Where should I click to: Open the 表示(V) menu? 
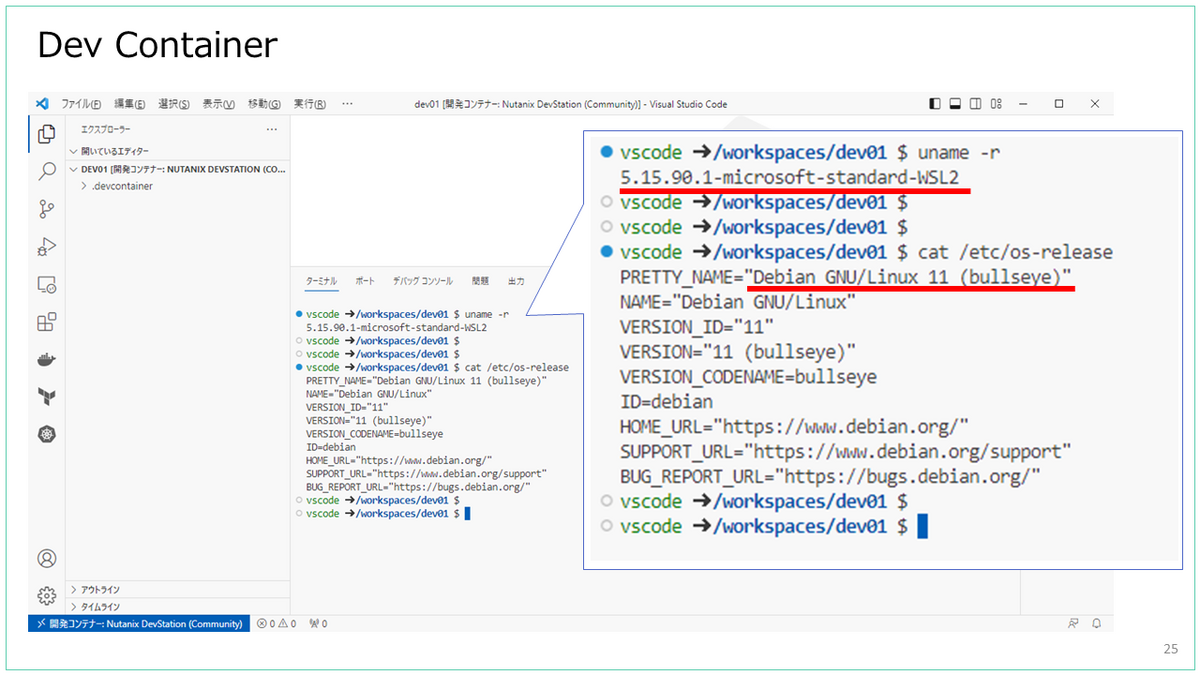click(x=218, y=104)
